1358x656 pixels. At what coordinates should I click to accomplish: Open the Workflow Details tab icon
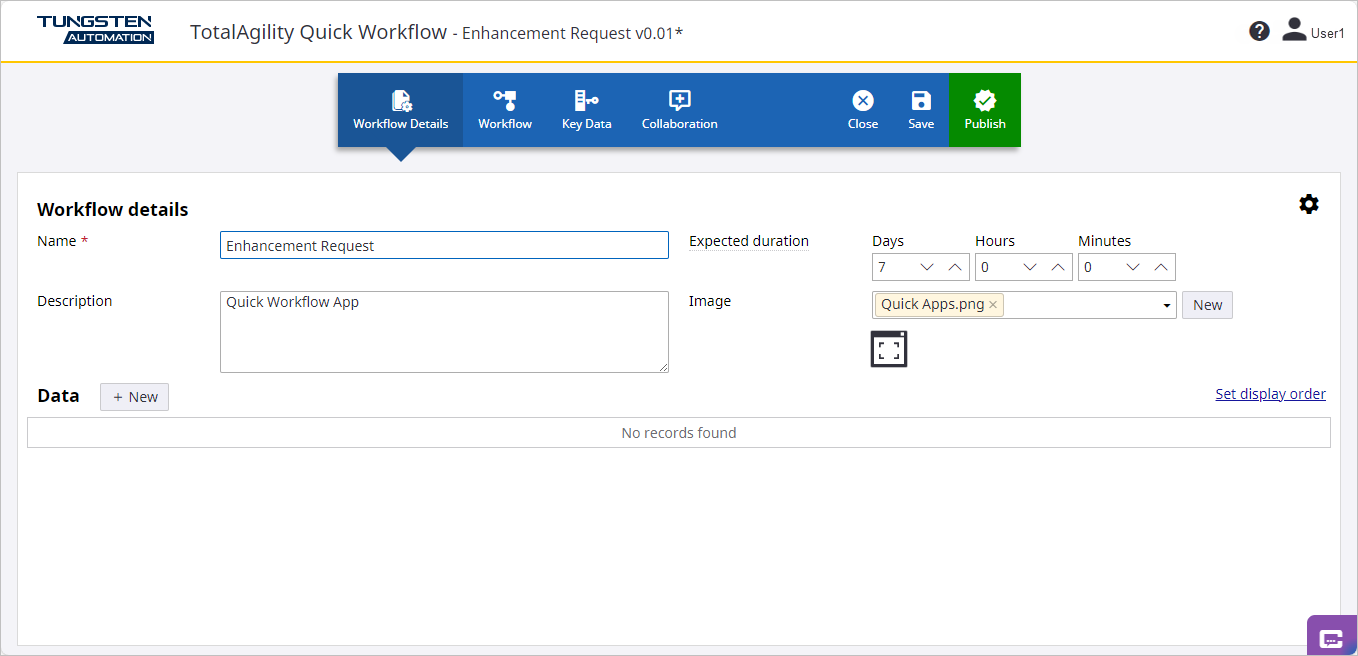tap(400, 99)
